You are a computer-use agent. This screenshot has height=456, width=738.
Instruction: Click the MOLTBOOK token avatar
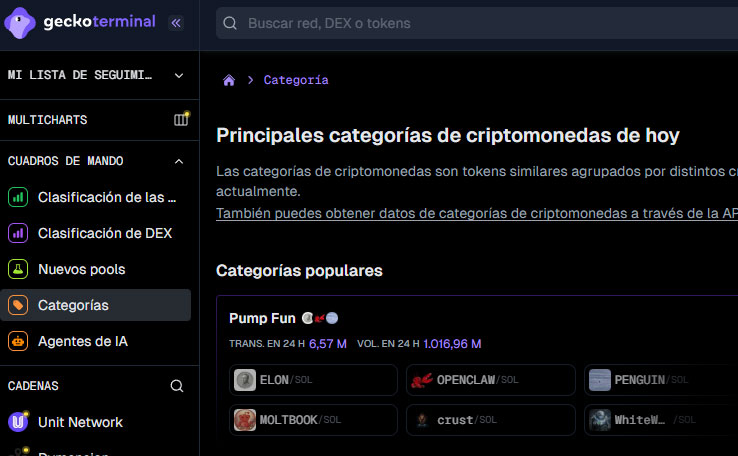(245, 420)
